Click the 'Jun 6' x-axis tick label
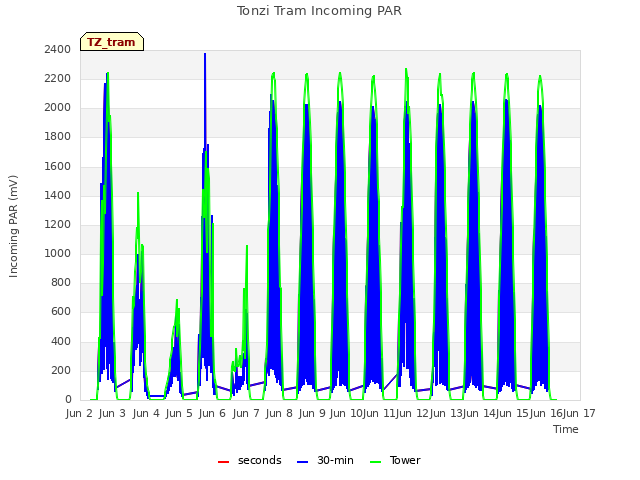 212,413
